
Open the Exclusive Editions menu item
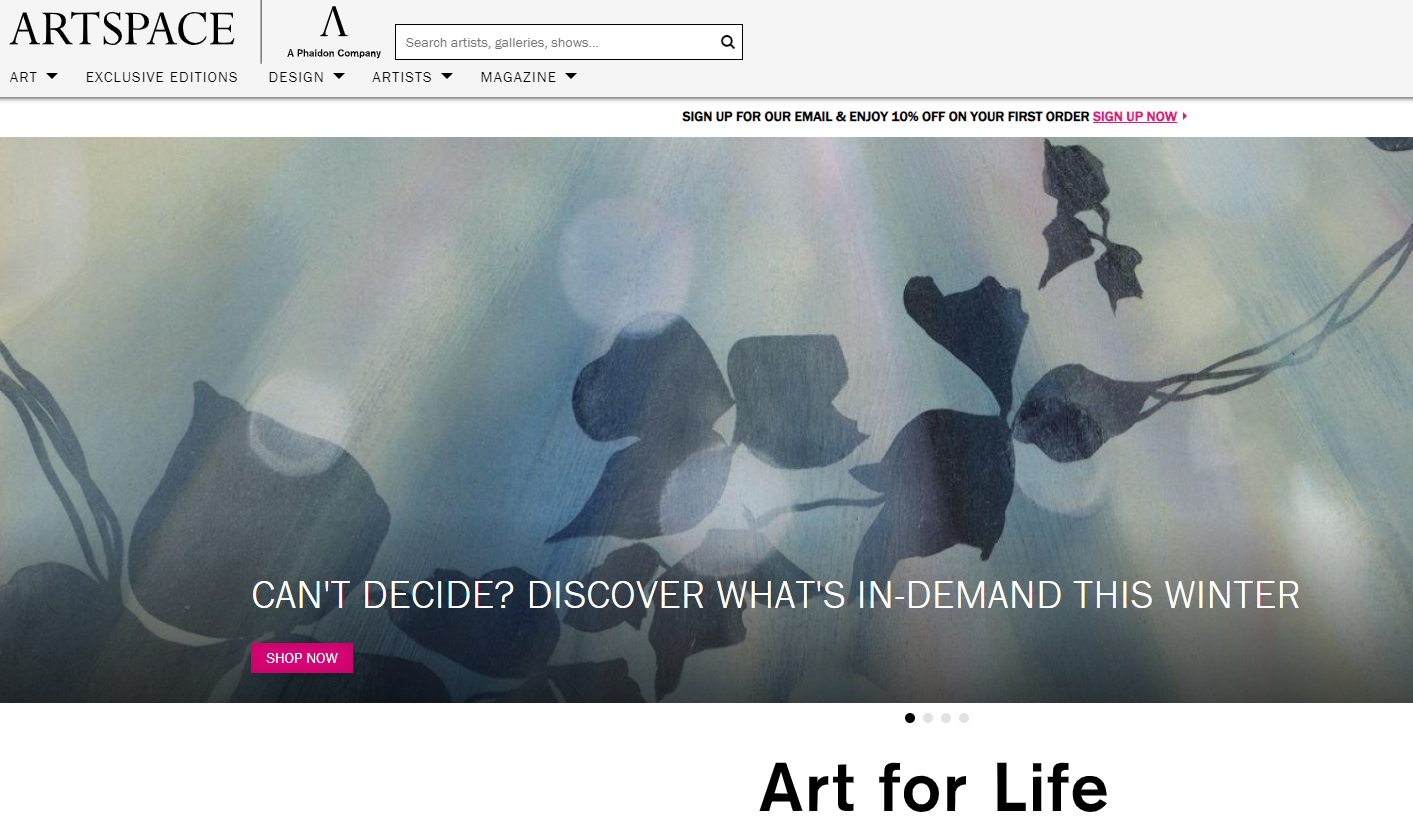(x=162, y=77)
